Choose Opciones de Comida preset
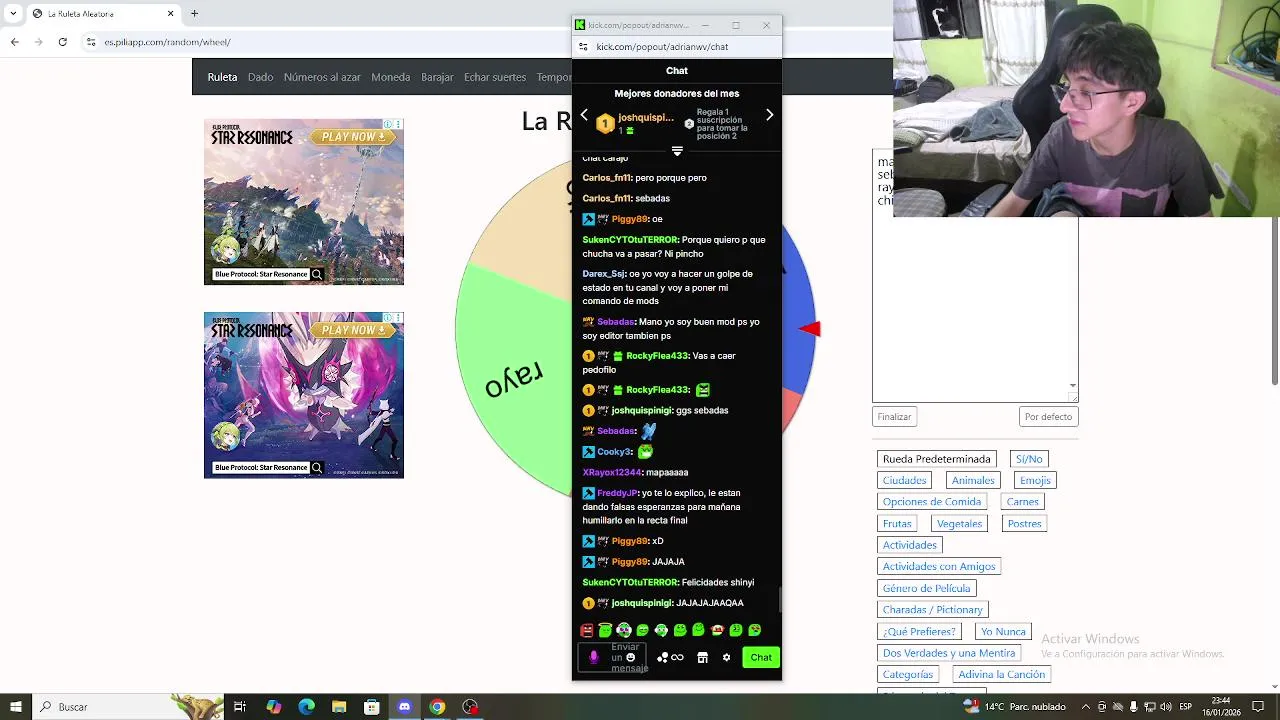The image size is (1280, 720). [932, 502]
